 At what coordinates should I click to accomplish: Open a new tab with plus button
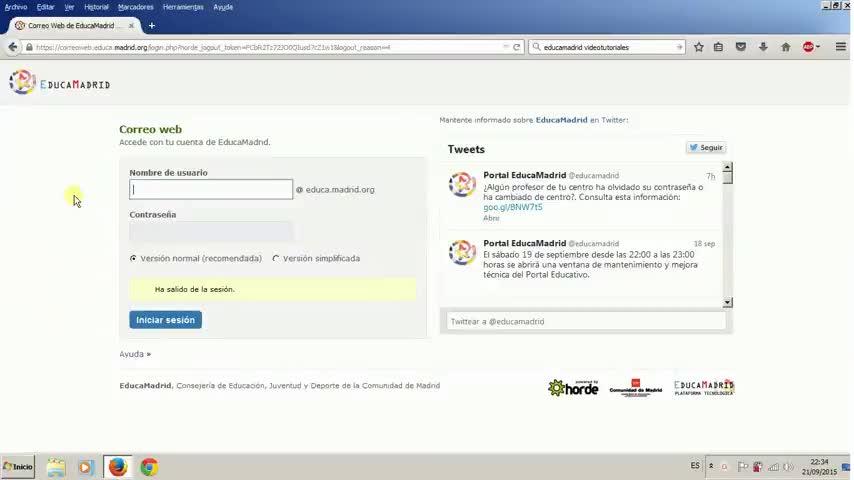coord(152,26)
